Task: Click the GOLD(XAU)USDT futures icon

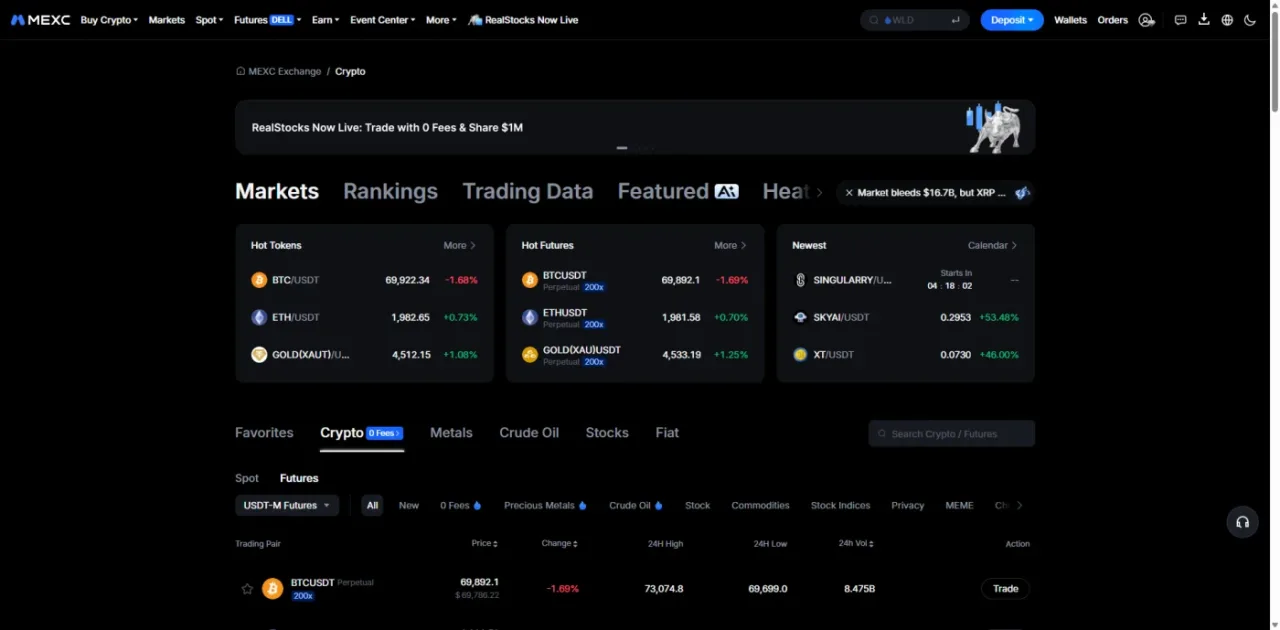Action: (530, 354)
